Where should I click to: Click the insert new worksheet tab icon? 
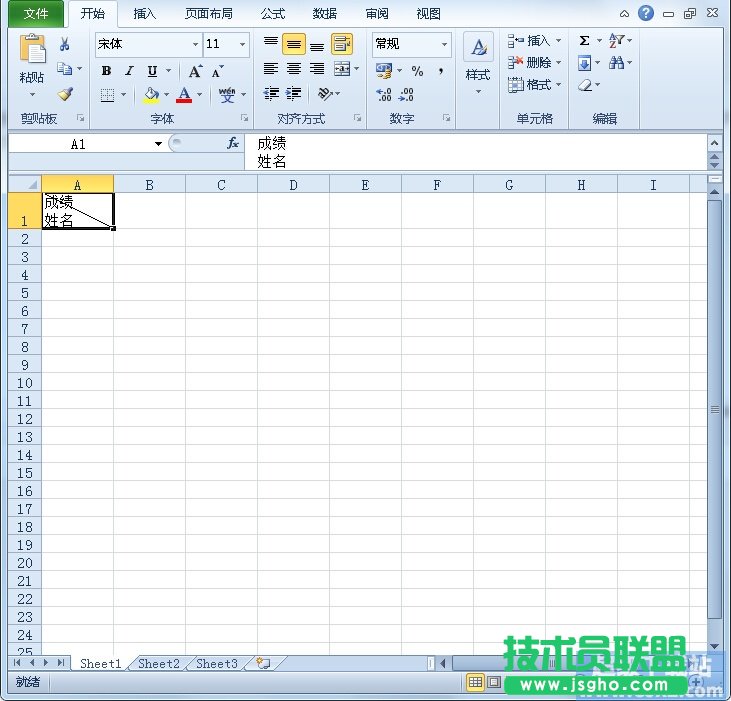point(263,663)
